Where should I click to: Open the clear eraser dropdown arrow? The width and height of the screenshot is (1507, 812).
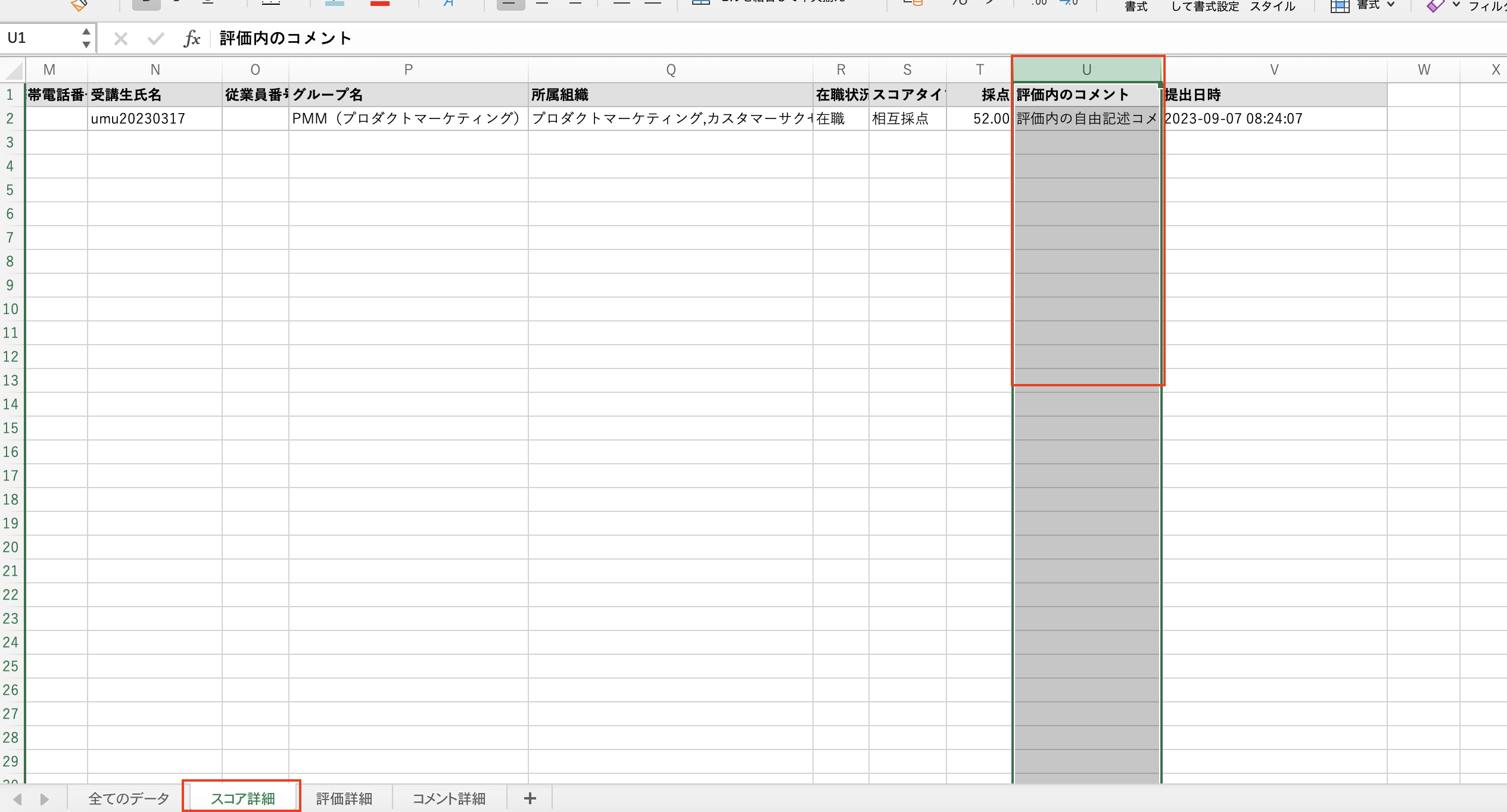point(1456,5)
